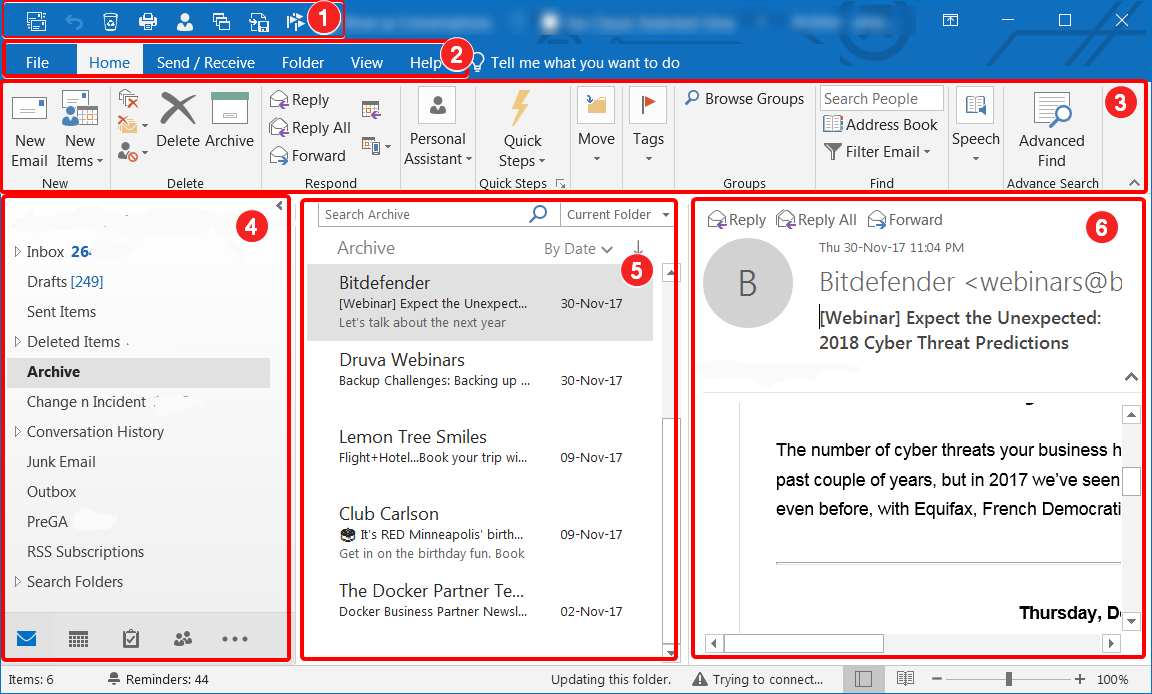The image size is (1152, 694).
Task: Show more navigation options ellipsis
Action: point(234,639)
